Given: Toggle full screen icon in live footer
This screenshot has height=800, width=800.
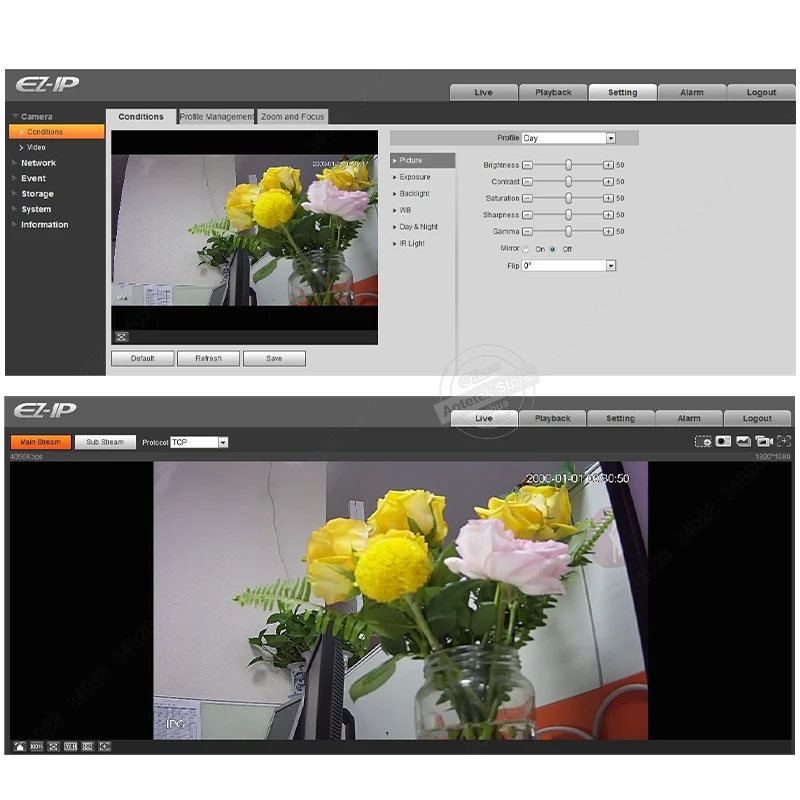Looking at the screenshot, I should pos(54,746).
